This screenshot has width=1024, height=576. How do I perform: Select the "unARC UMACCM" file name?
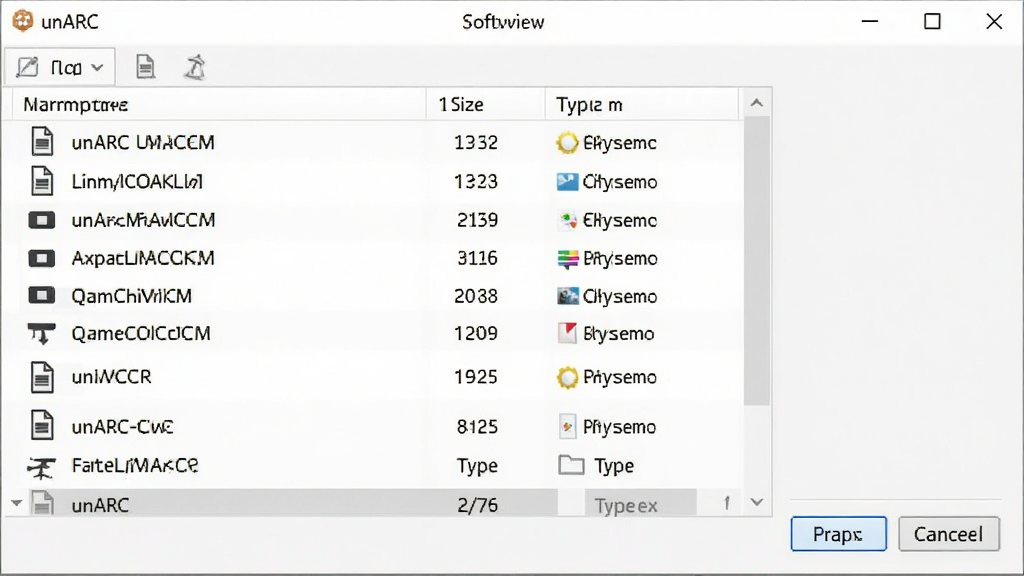pyautogui.click(x=143, y=142)
